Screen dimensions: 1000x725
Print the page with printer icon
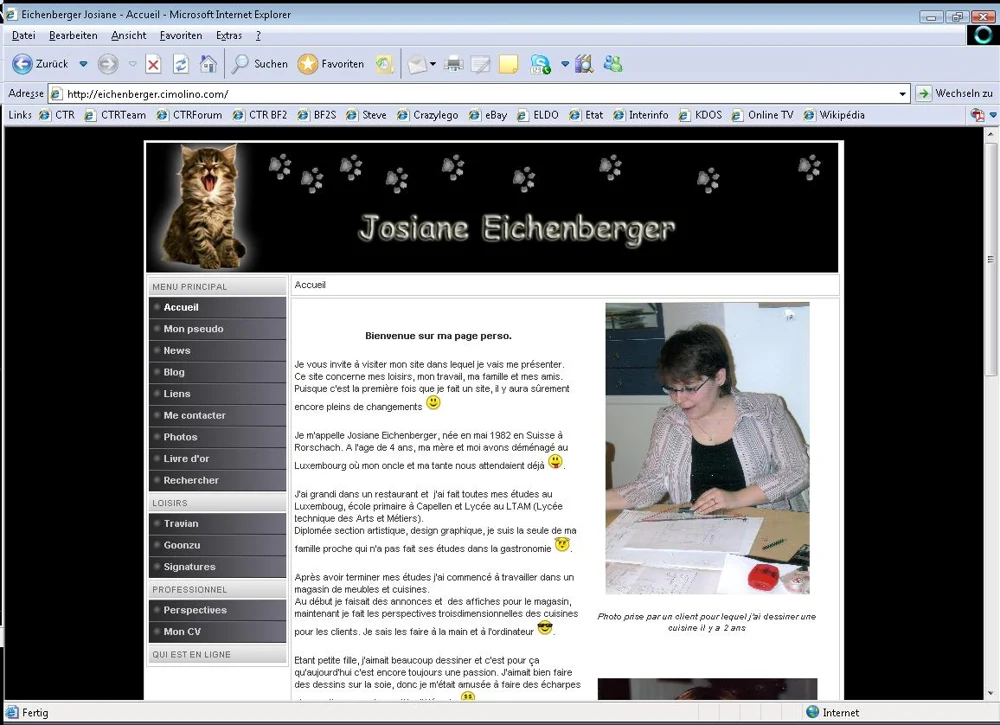pyautogui.click(x=454, y=64)
